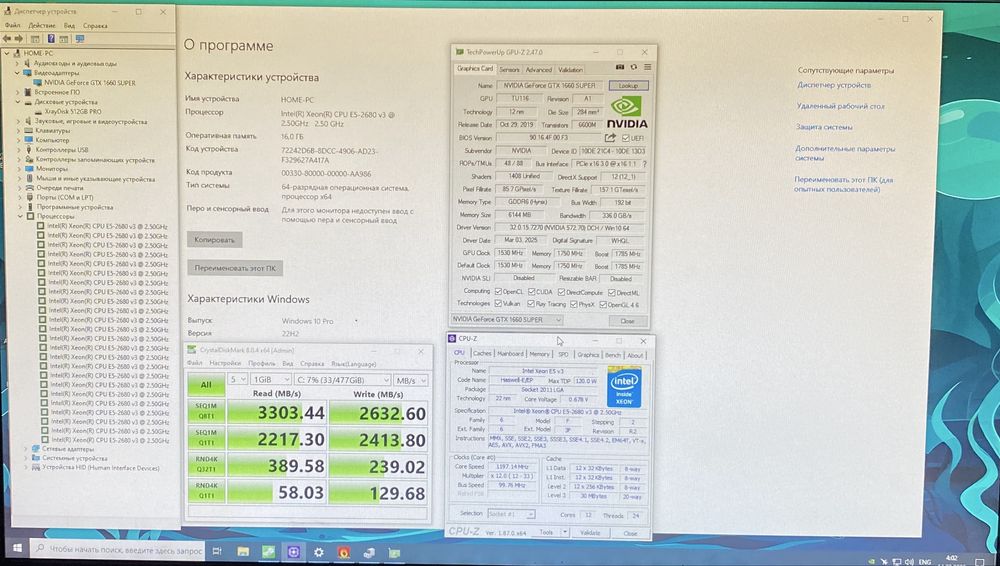Run SEQ1M Q8T1 test button
This screenshot has height=566, width=1000.
206,412
